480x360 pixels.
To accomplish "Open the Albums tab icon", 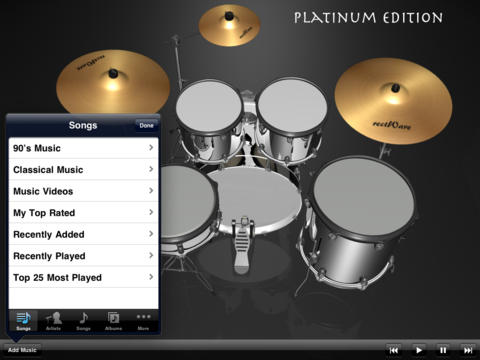I will (x=113, y=319).
